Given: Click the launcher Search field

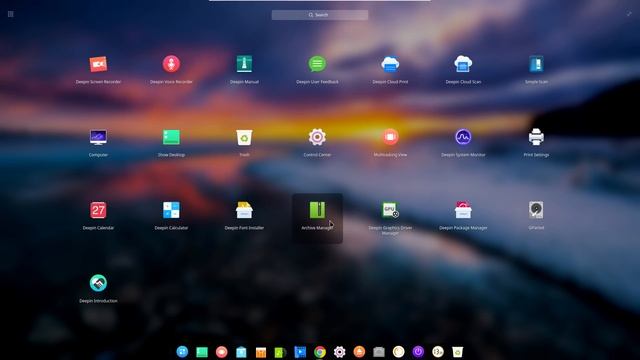Looking at the screenshot, I should tap(320, 15).
